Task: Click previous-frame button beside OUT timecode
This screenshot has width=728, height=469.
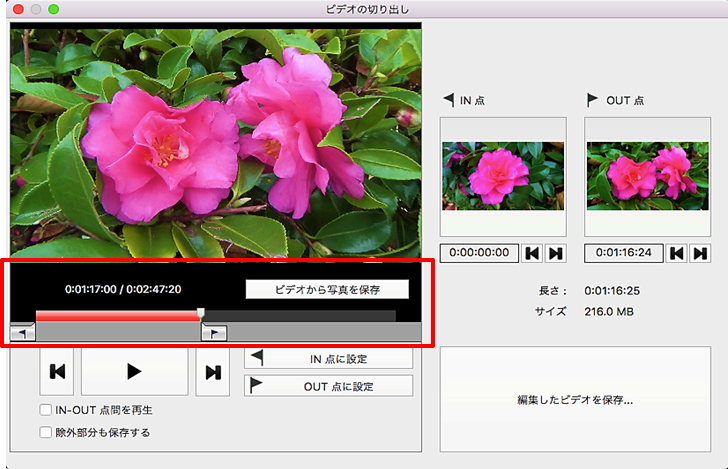Action: (678, 253)
